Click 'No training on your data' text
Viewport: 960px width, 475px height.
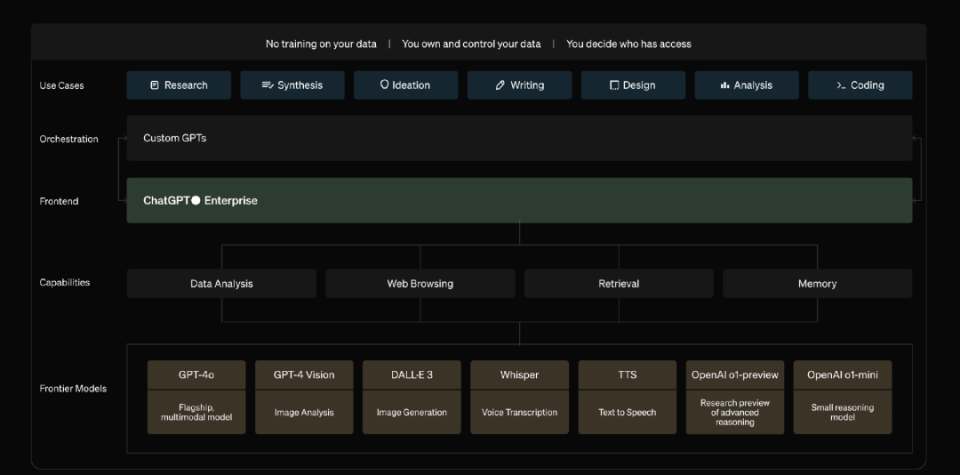point(321,44)
